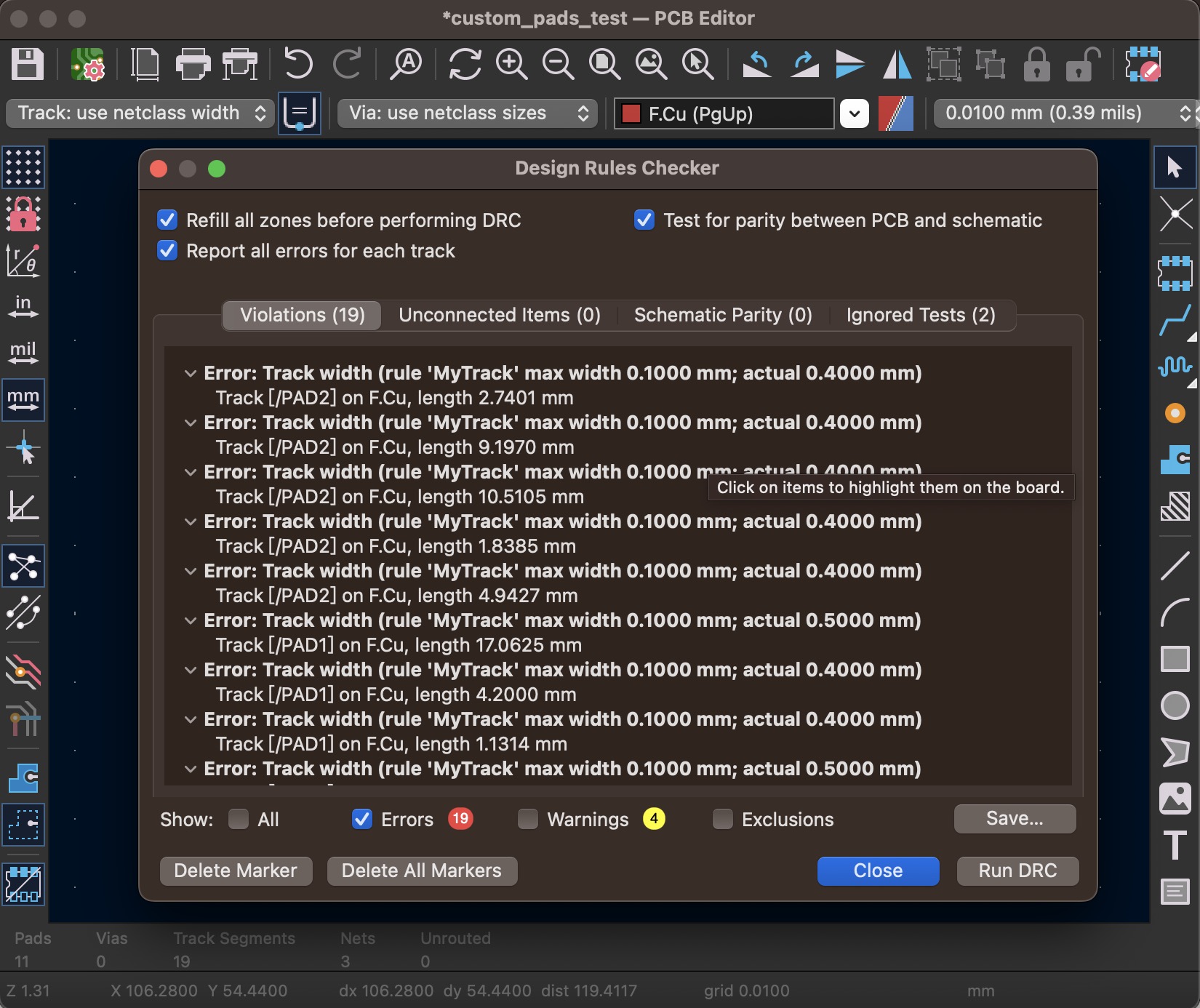Select the Add Text tool
The image size is (1200, 1008).
[x=1175, y=844]
